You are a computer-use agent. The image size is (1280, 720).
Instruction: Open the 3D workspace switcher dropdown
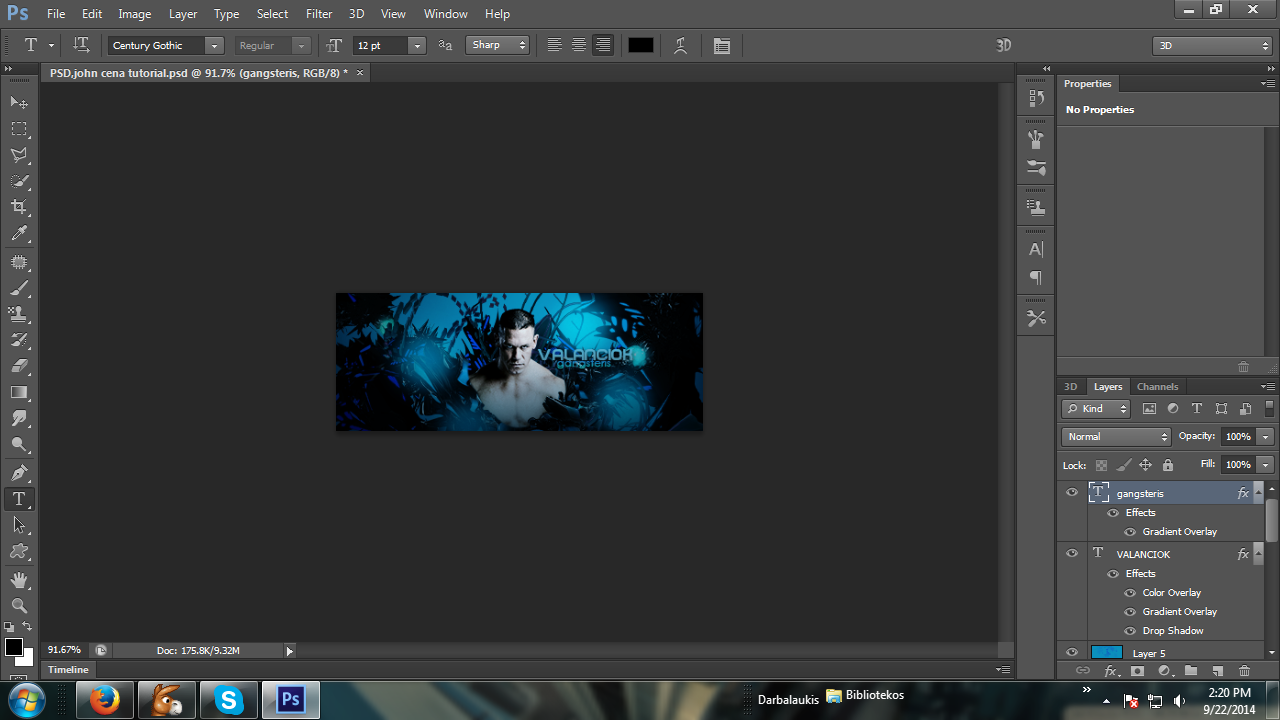pos(1212,46)
